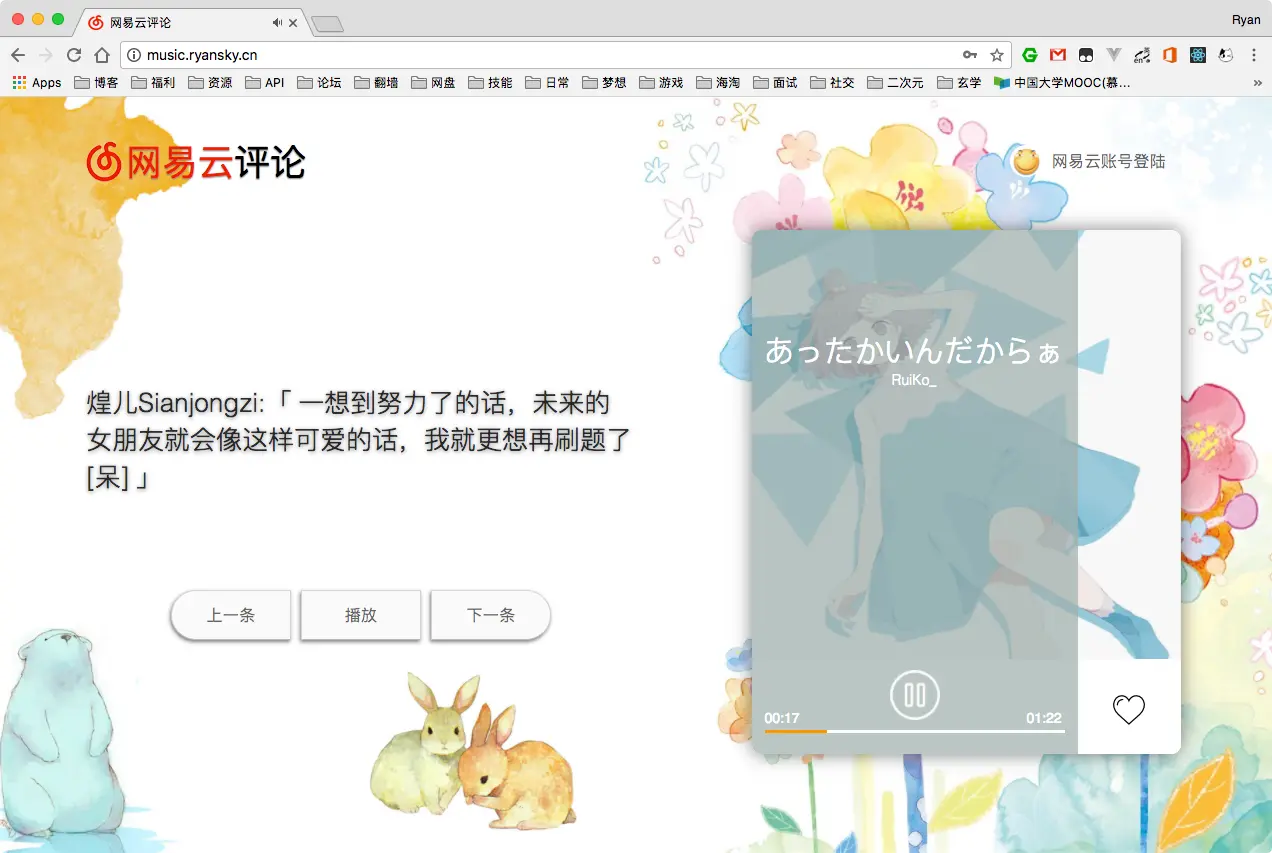Like the song with the heart icon

(x=1128, y=710)
